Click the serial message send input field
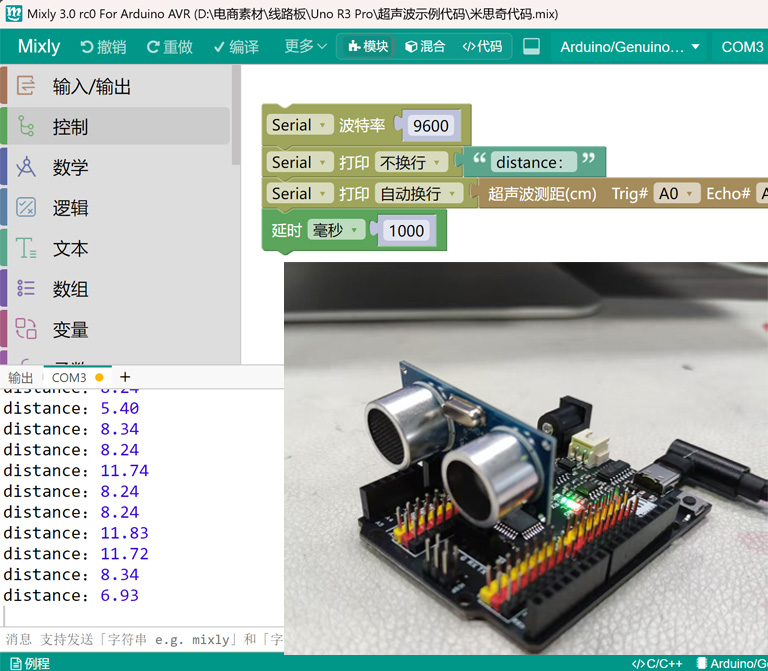This screenshot has height=671, width=768. [144, 639]
